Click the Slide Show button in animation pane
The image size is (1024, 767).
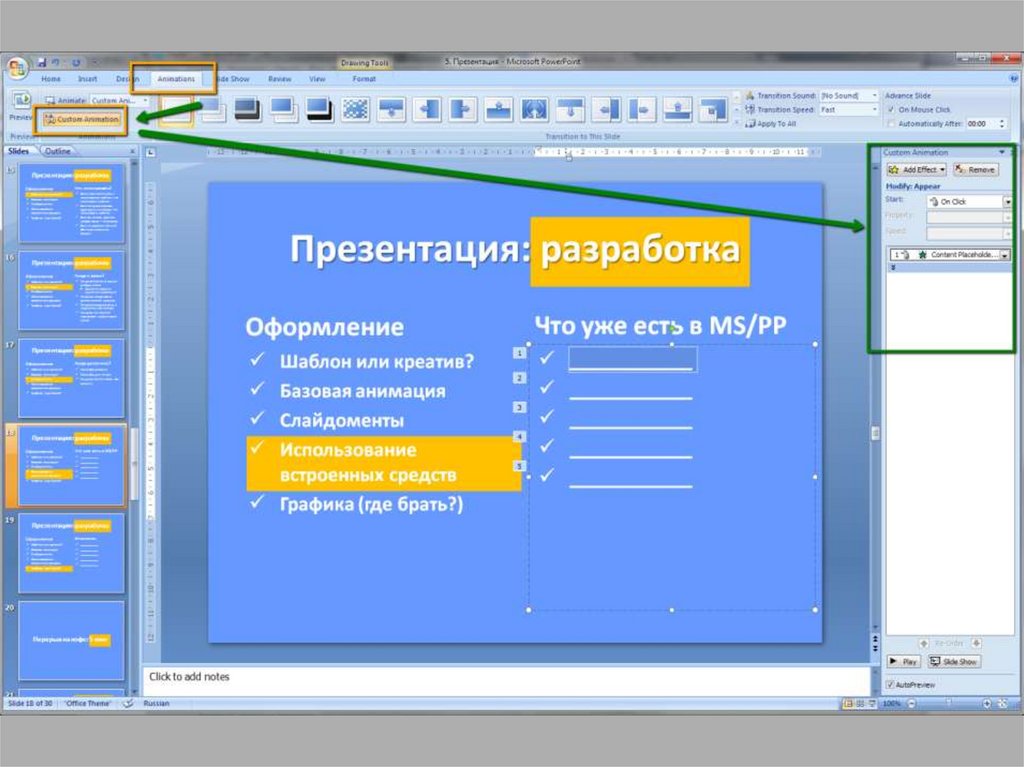pos(954,662)
